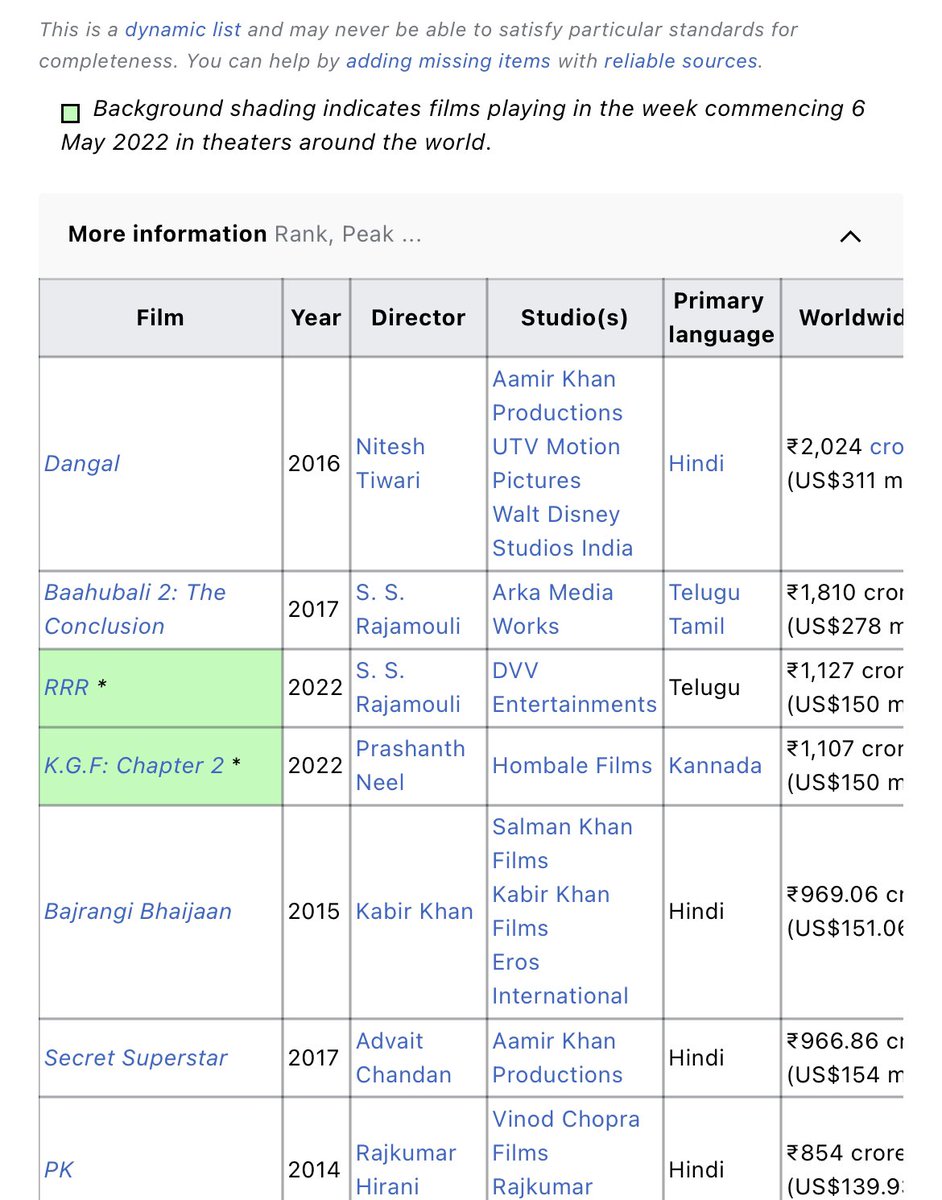Click the green shading legend square
Viewport: 942px width, 1200px height.
tap(71, 111)
